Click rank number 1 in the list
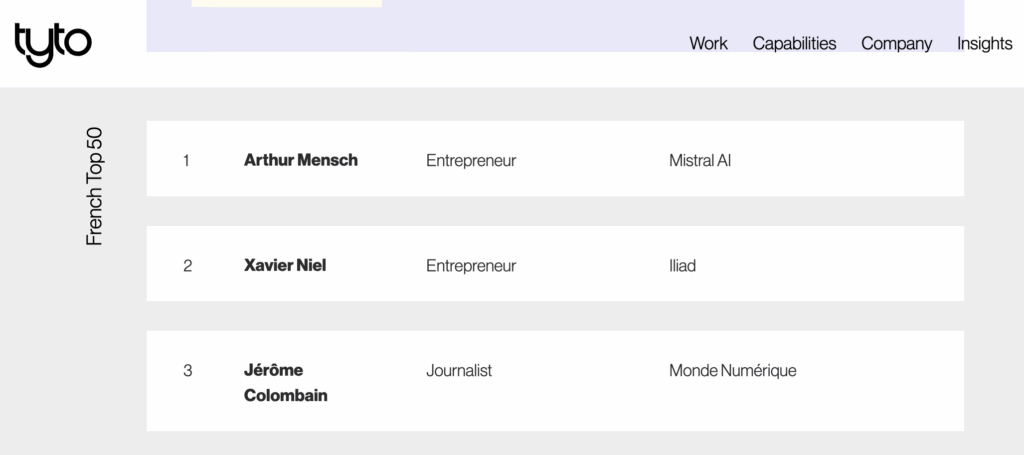This screenshot has width=1024, height=455. (186, 160)
